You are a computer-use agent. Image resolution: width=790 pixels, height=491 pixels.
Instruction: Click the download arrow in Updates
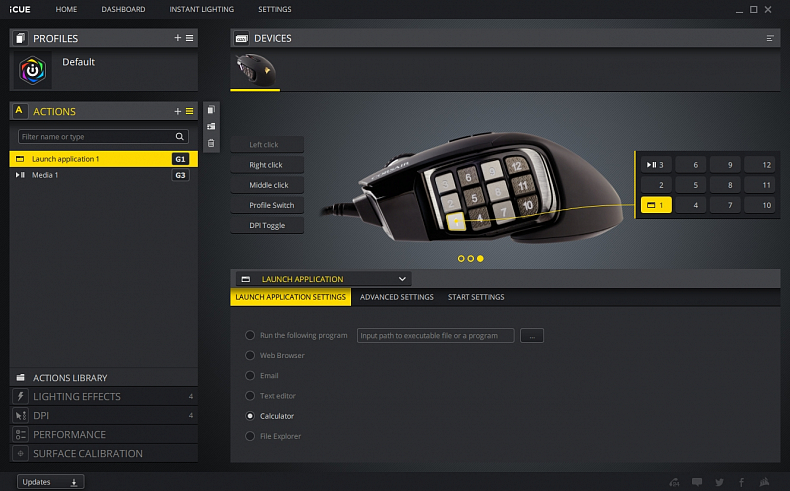coord(74,482)
